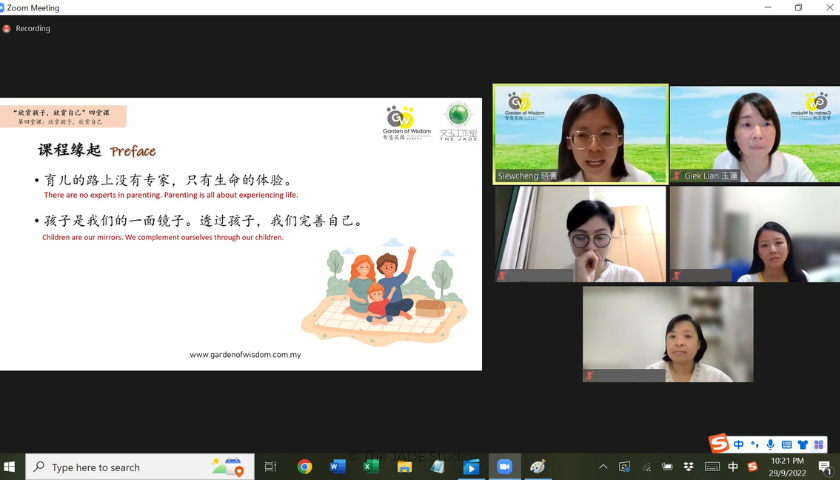Open the Windows Start menu
The height and width of the screenshot is (480, 840).
[x=11, y=467]
